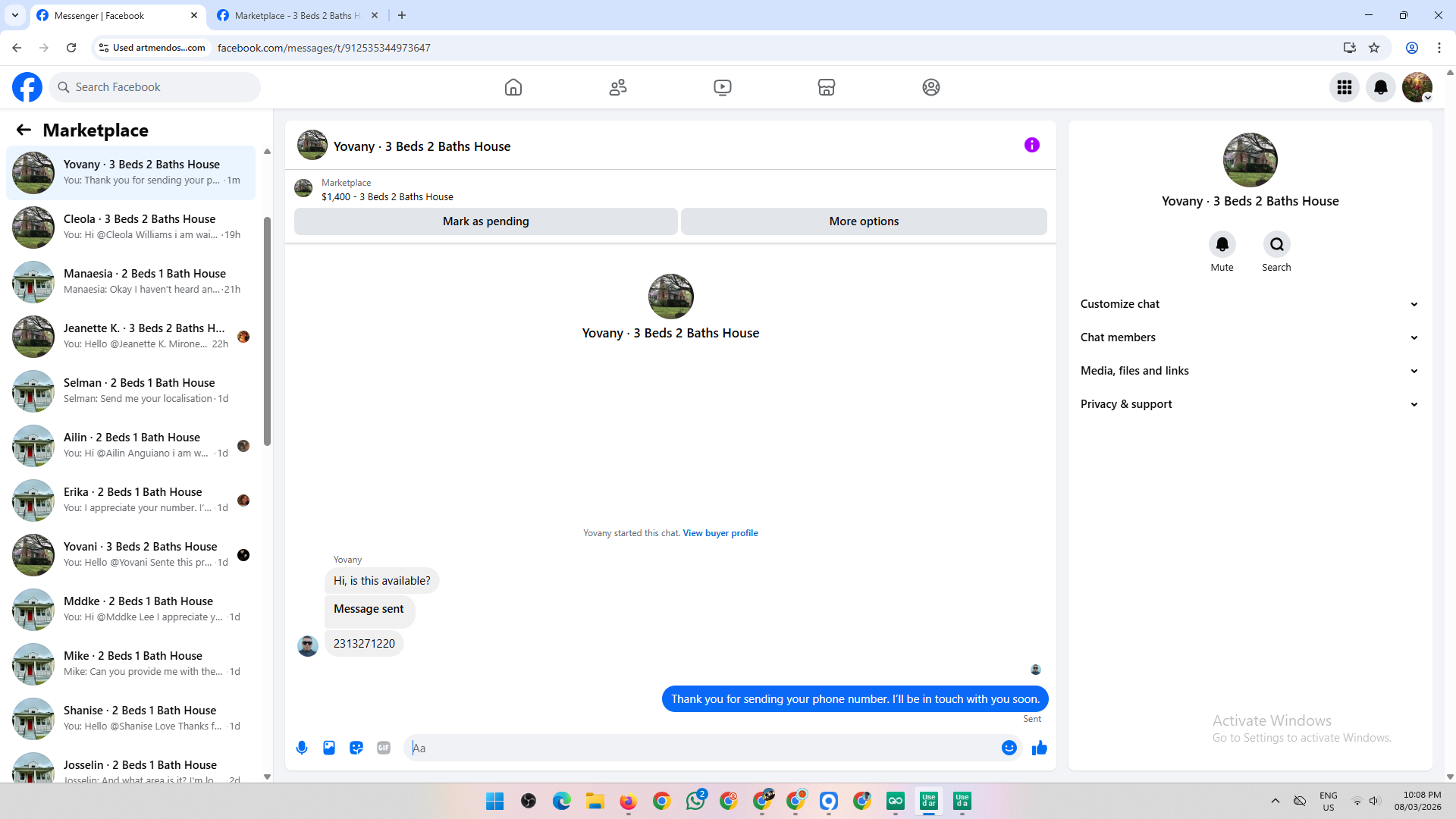Click the chat list scrollbar
Screen dimensions: 1456x819
[267, 331]
